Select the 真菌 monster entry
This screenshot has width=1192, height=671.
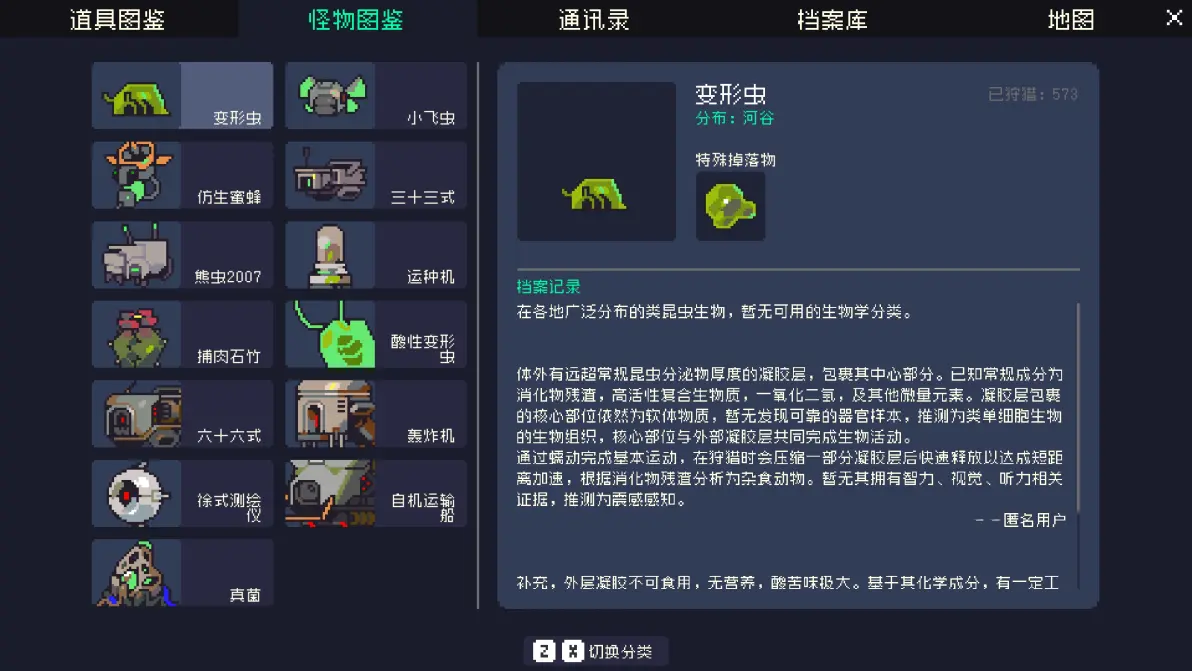pyautogui.click(x=182, y=573)
